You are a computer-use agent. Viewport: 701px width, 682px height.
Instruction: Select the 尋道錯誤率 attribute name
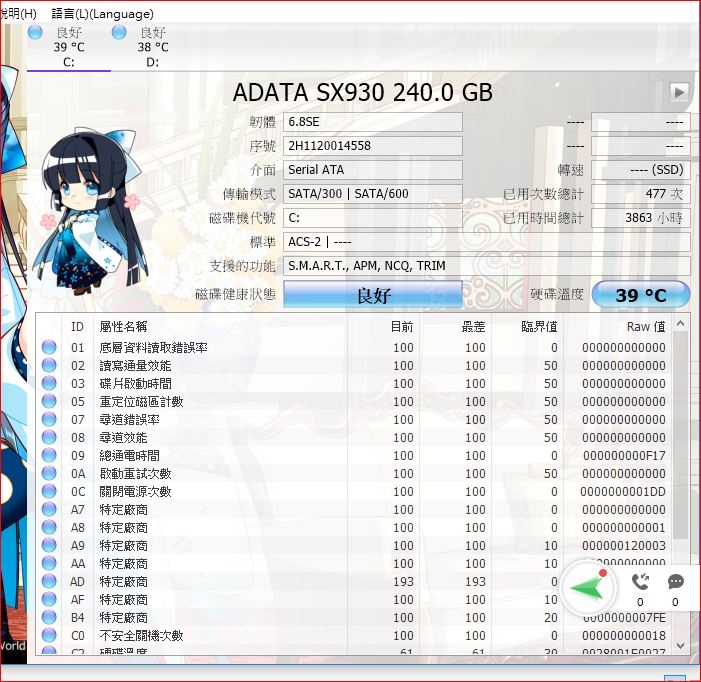coord(129,419)
